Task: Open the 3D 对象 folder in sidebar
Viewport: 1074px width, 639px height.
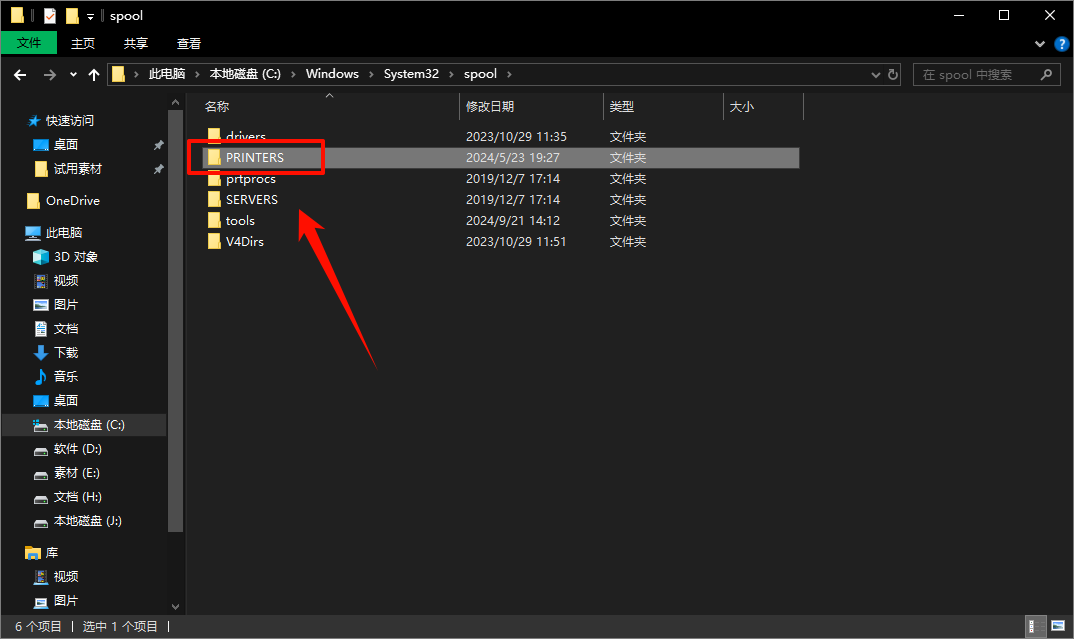Action: pos(75,257)
